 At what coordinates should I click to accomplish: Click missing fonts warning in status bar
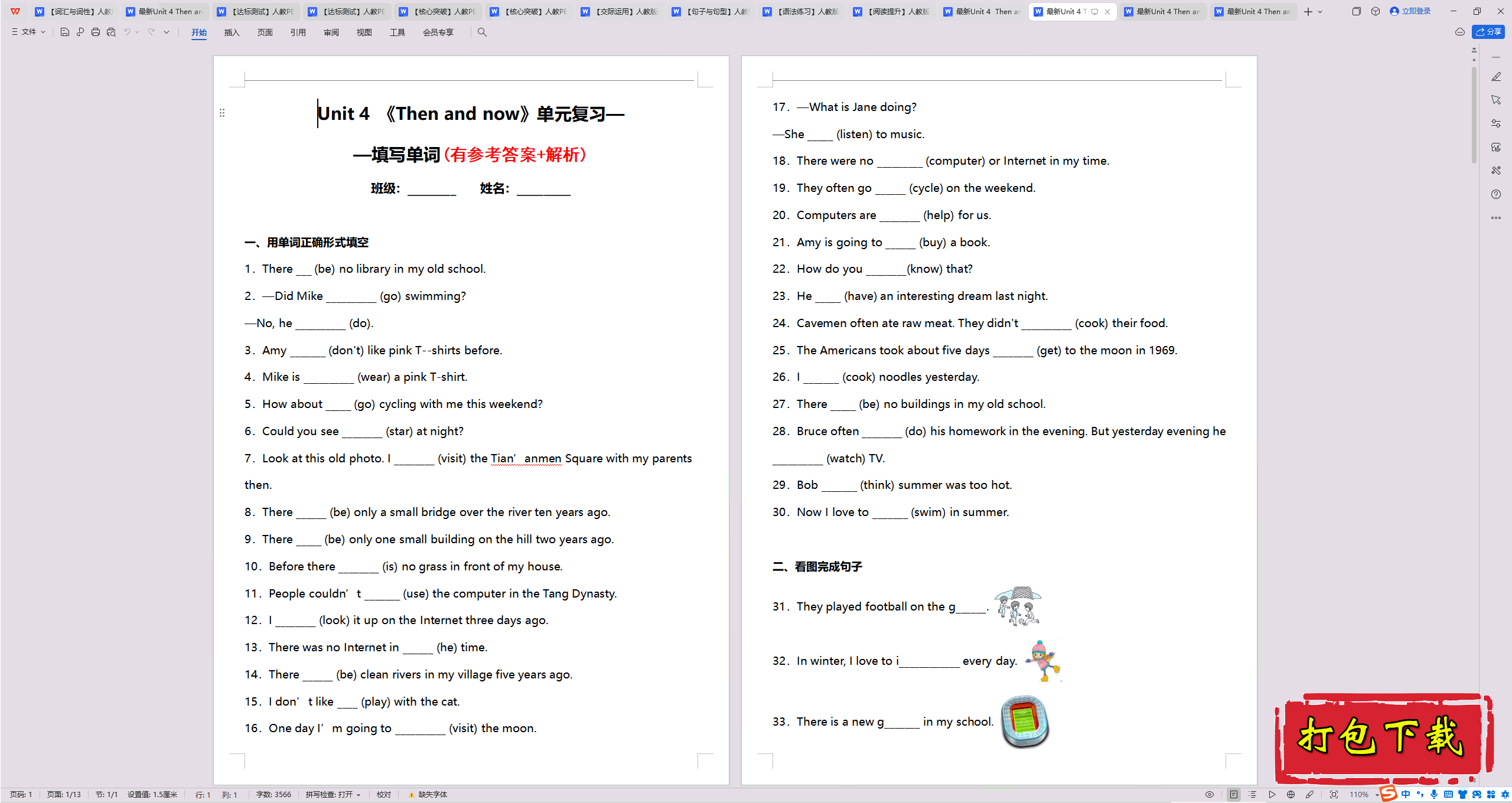(x=428, y=795)
